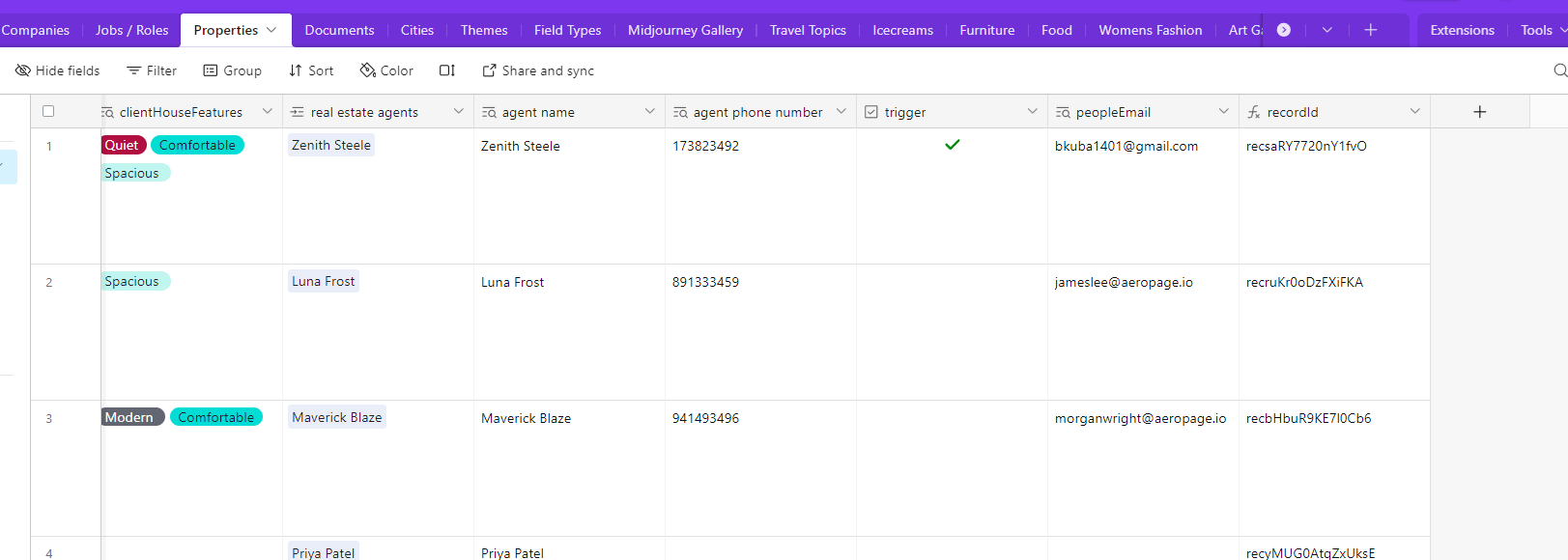This screenshot has height=560, width=1568.
Task: Click the row height icon
Action: (x=446, y=70)
